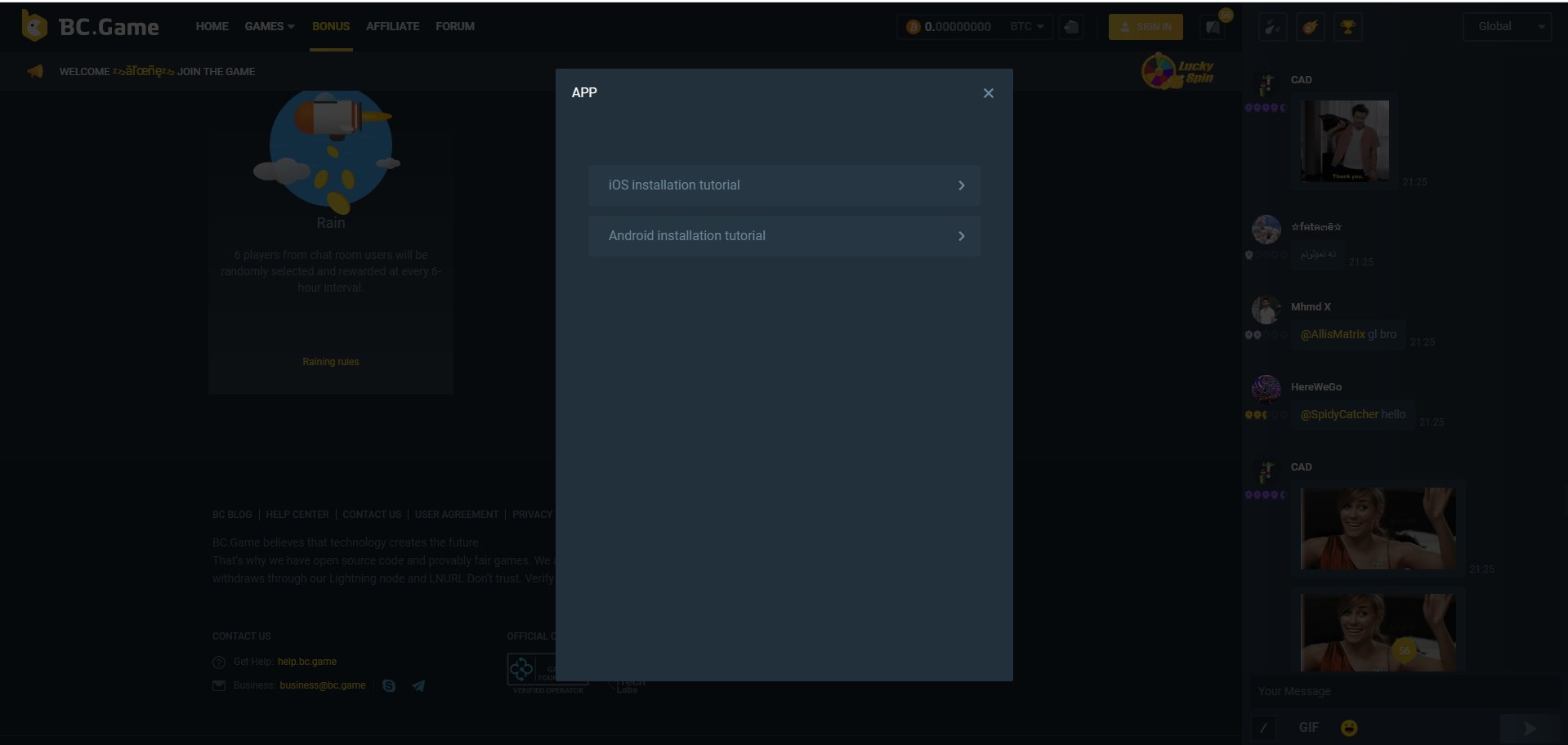The height and width of the screenshot is (745, 1568).
Task: Expand the GAMES dropdown menu
Action: click(x=270, y=26)
